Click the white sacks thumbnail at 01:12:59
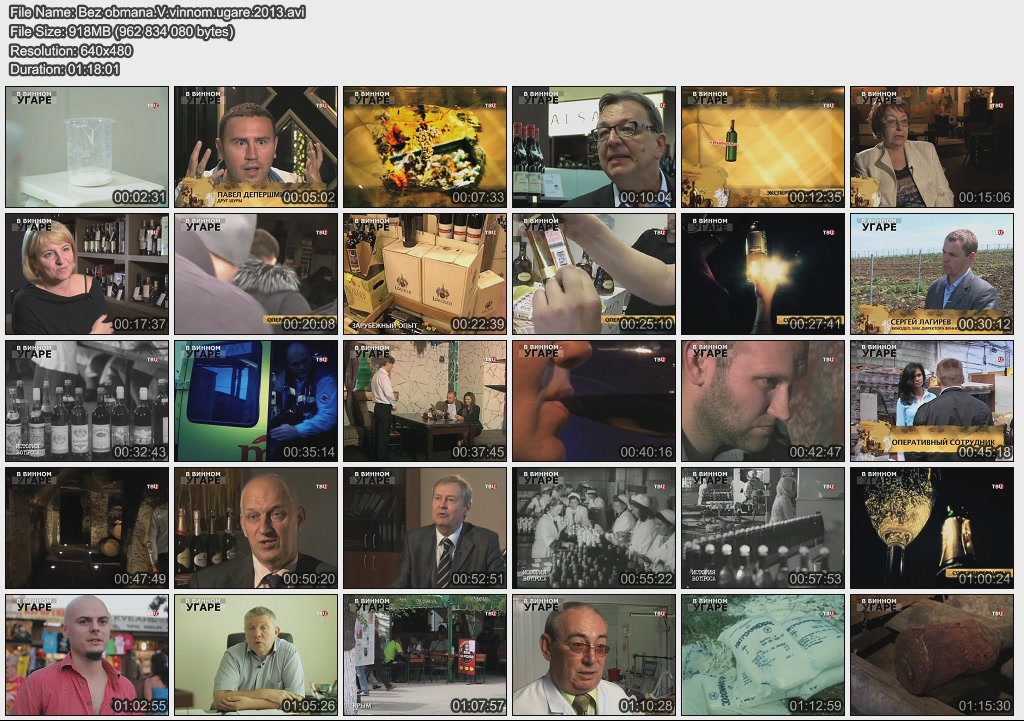Image resolution: width=1024 pixels, height=721 pixels. coord(763,654)
